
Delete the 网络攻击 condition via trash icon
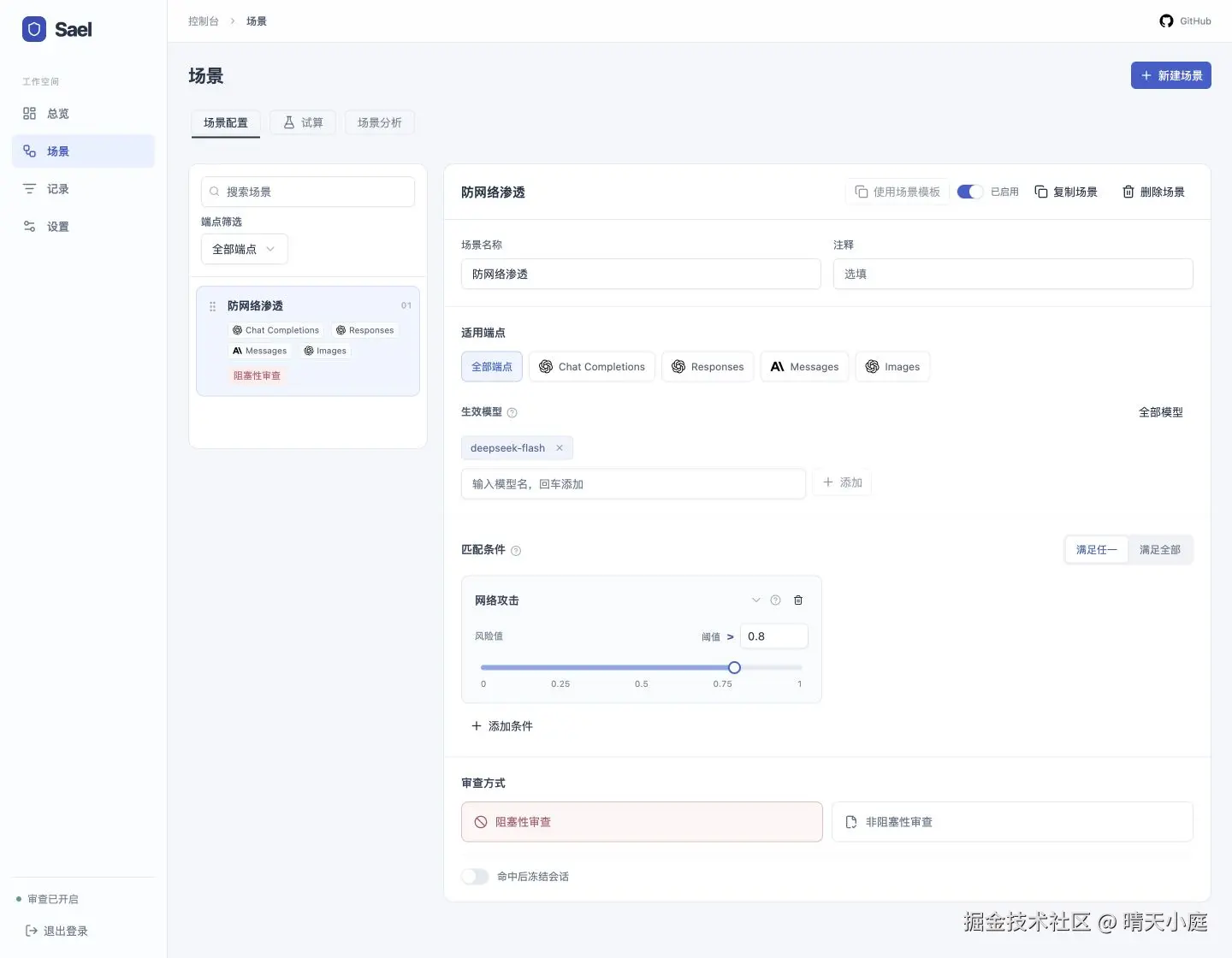(x=798, y=600)
